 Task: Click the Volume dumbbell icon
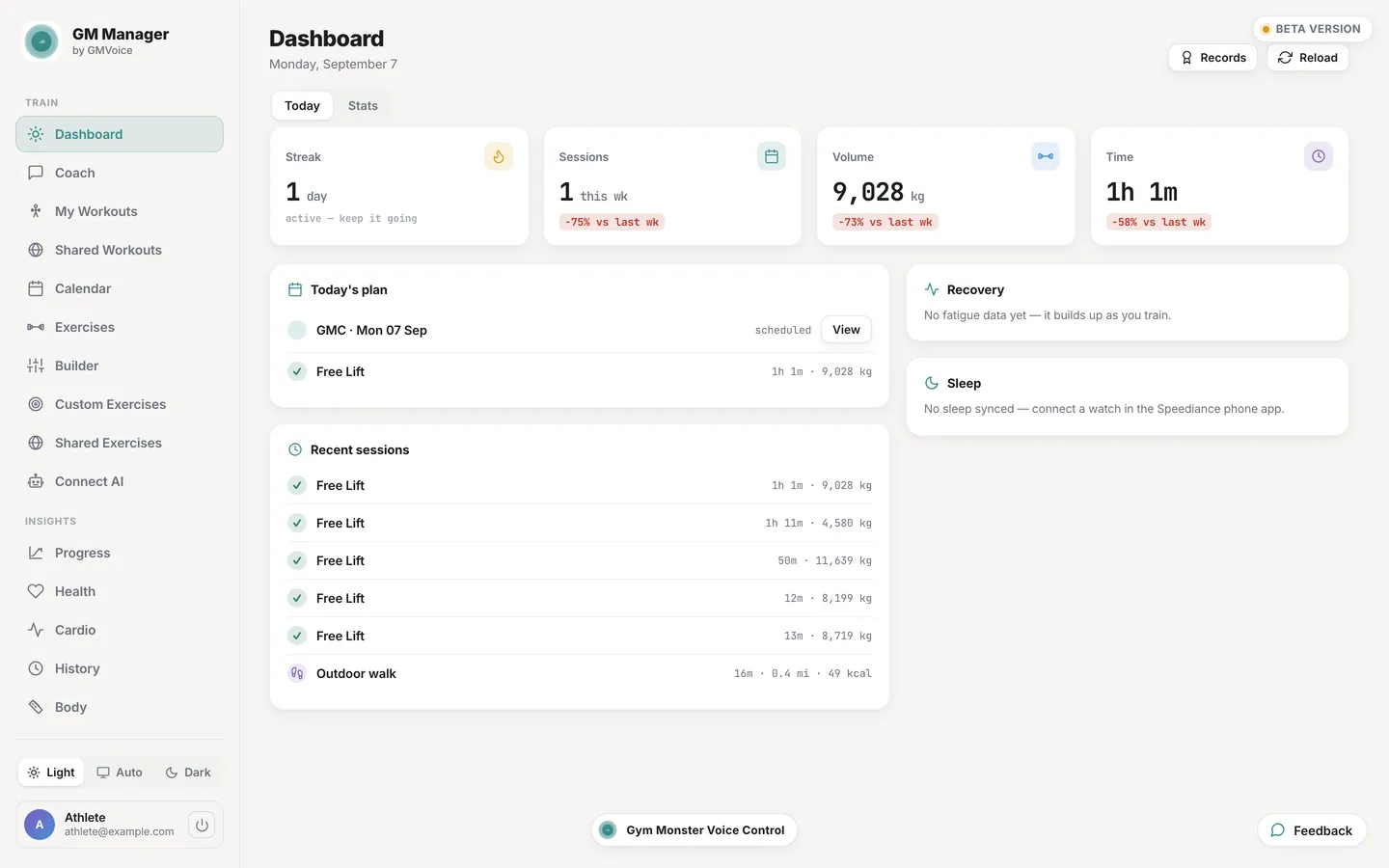click(1046, 156)
